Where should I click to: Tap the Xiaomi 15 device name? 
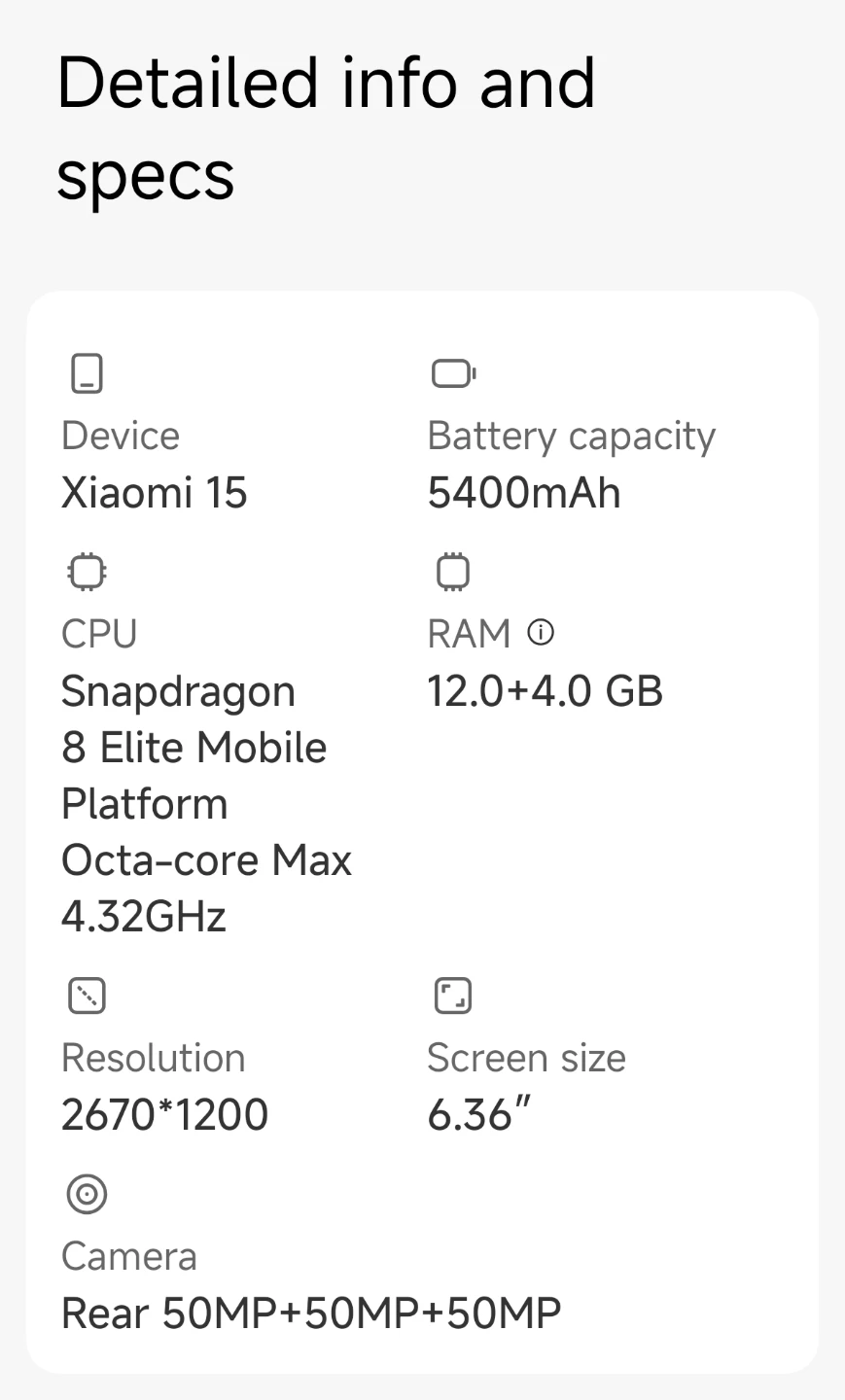pyautogui.click(x=155, y=493)
